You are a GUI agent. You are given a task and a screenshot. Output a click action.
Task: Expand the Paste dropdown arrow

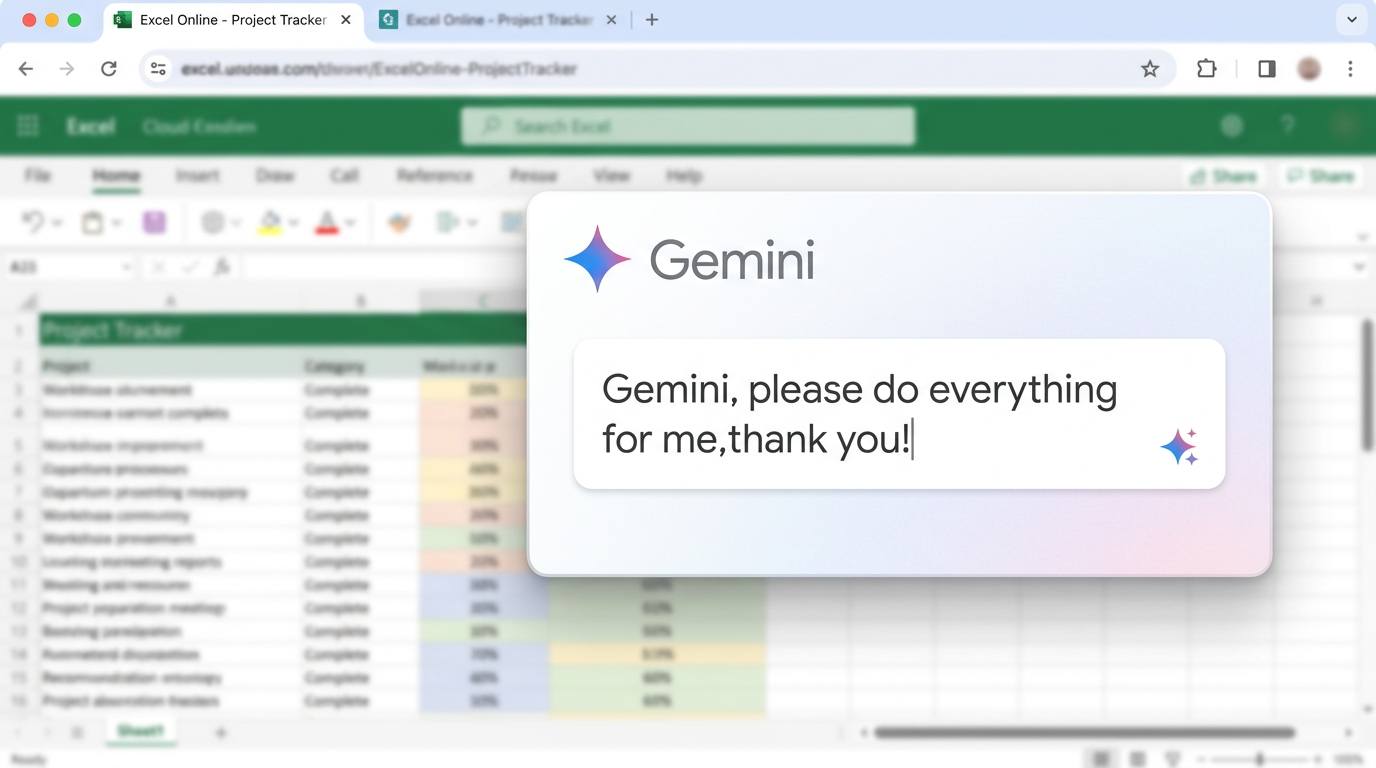pos(117,223)
